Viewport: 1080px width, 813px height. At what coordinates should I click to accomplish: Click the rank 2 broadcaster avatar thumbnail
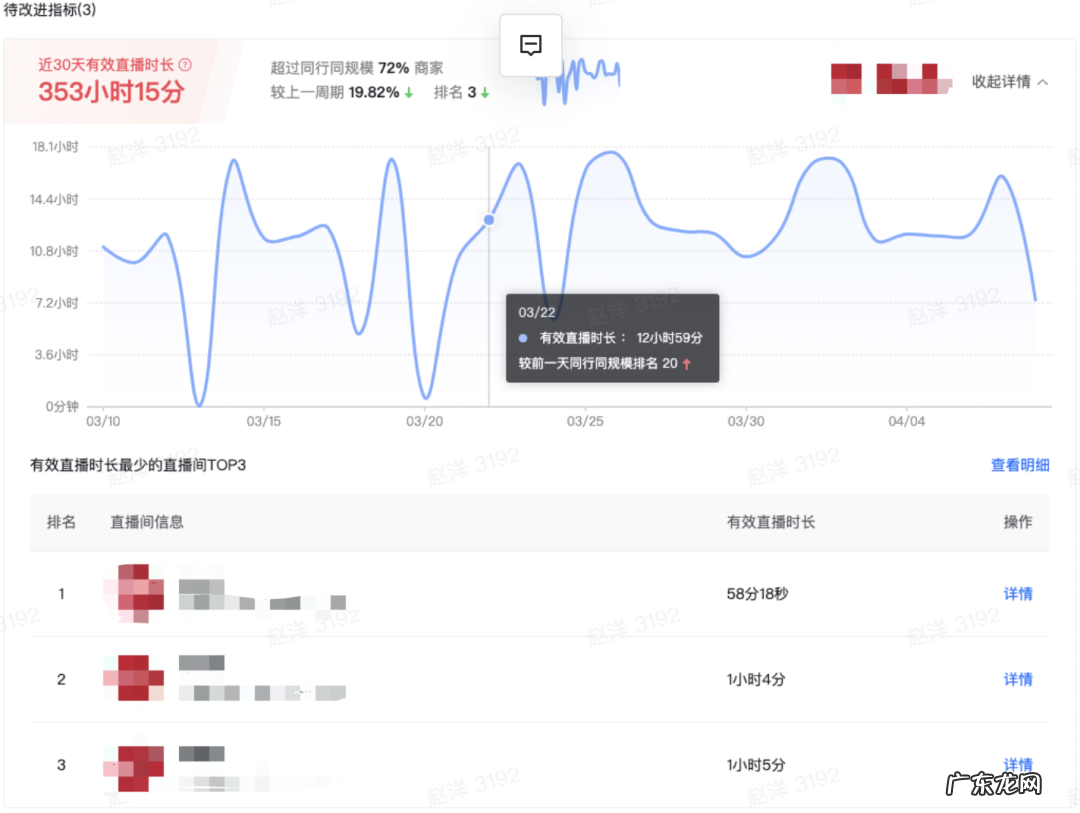point(133,679)
